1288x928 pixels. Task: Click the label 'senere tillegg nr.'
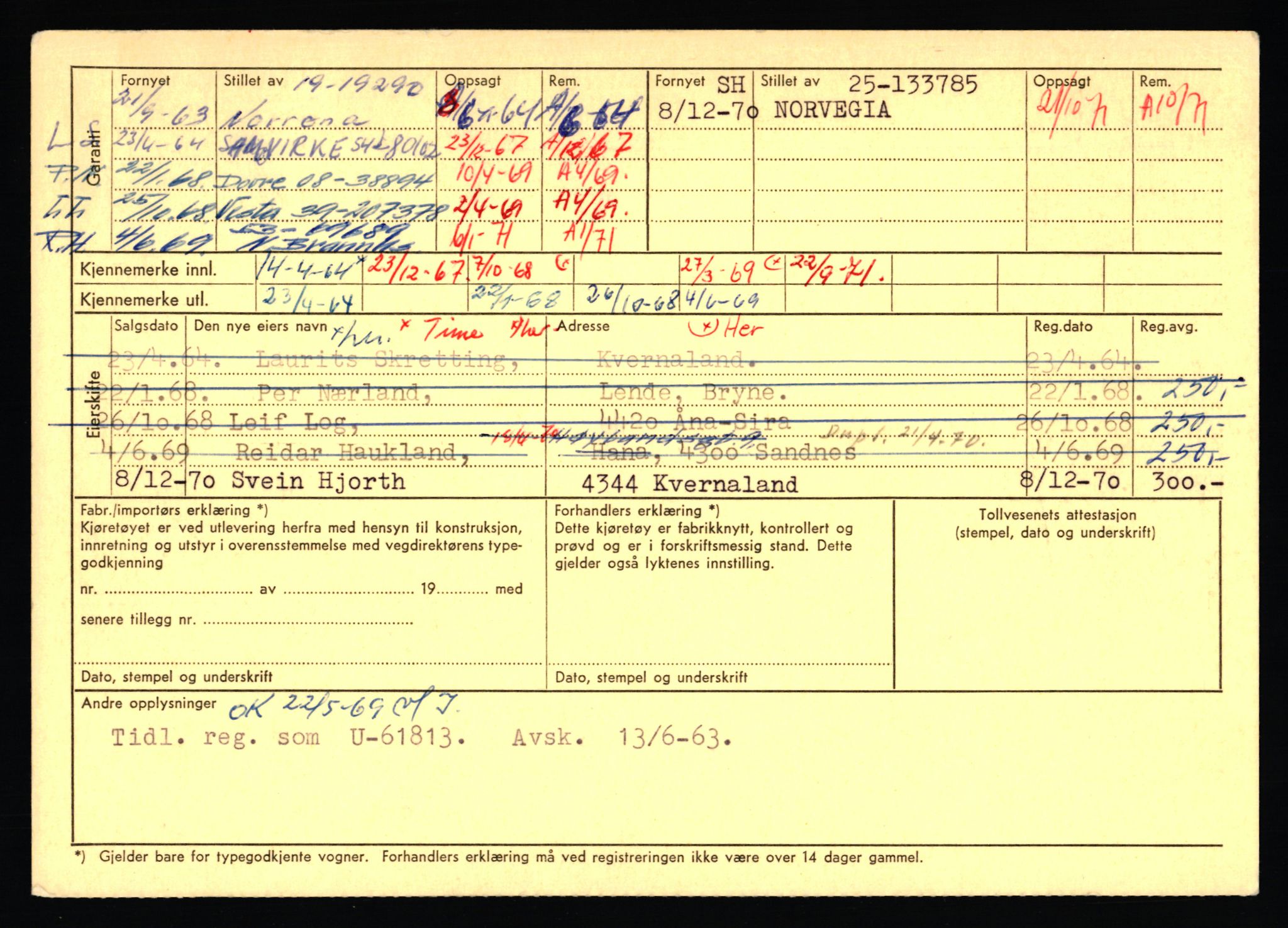tap(138, 620)
